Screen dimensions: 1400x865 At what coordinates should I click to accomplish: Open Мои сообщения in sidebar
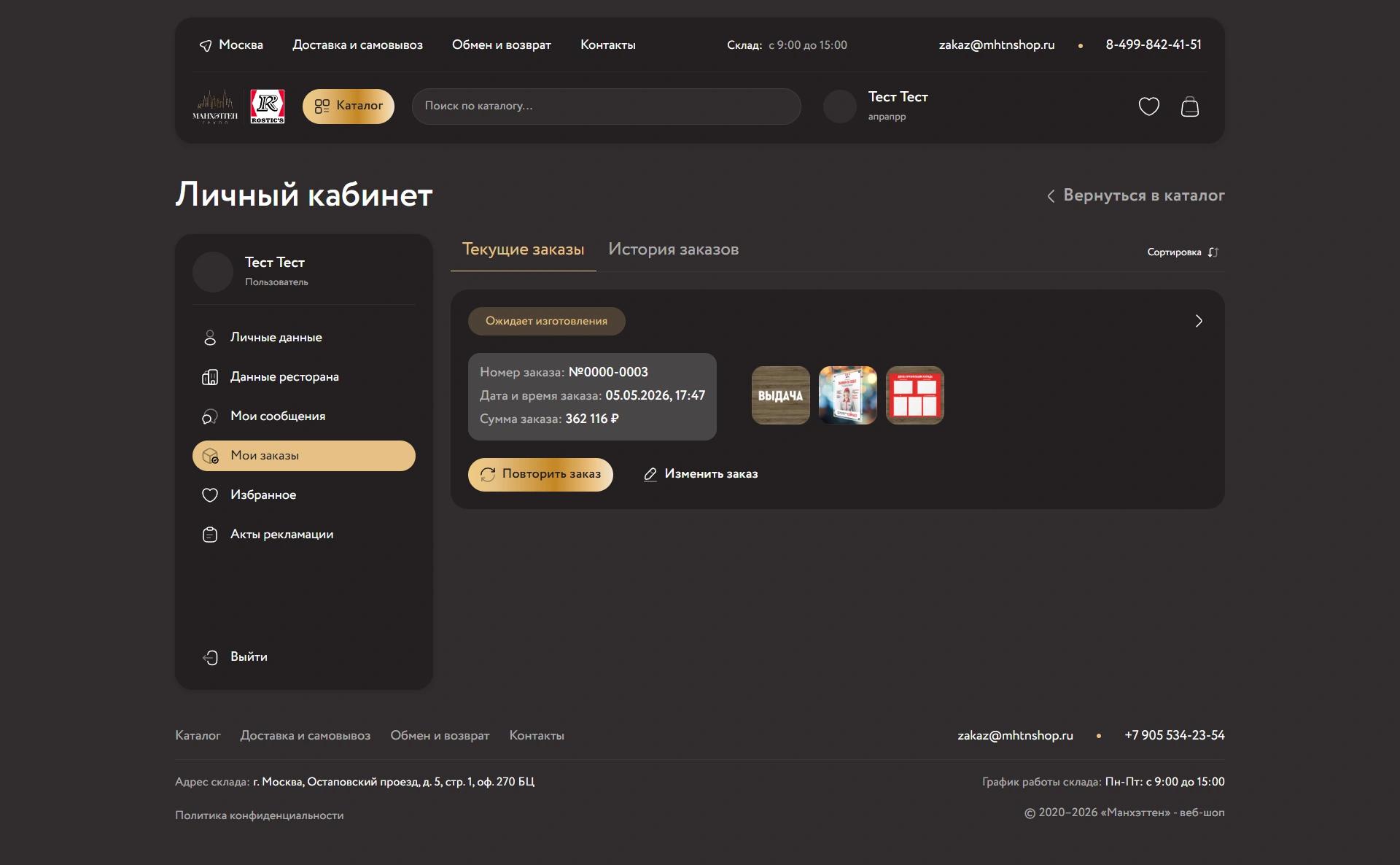click(304, 416)
